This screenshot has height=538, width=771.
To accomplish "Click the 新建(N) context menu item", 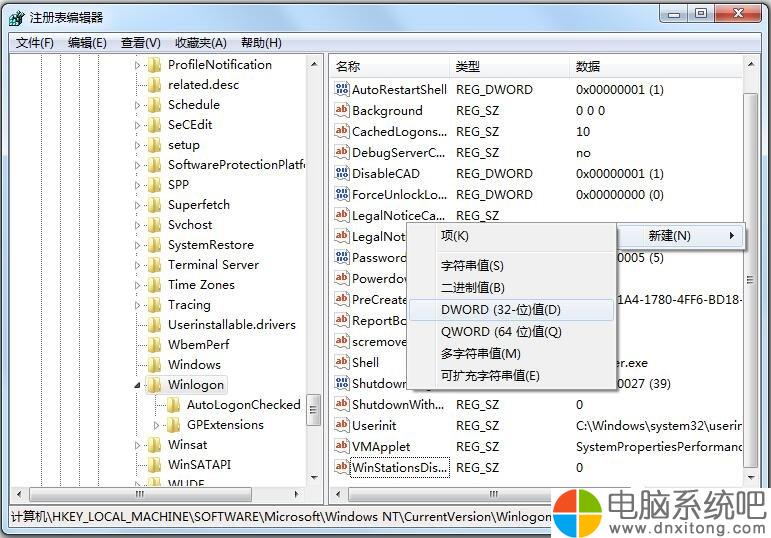I will click(x=680, y=236).
